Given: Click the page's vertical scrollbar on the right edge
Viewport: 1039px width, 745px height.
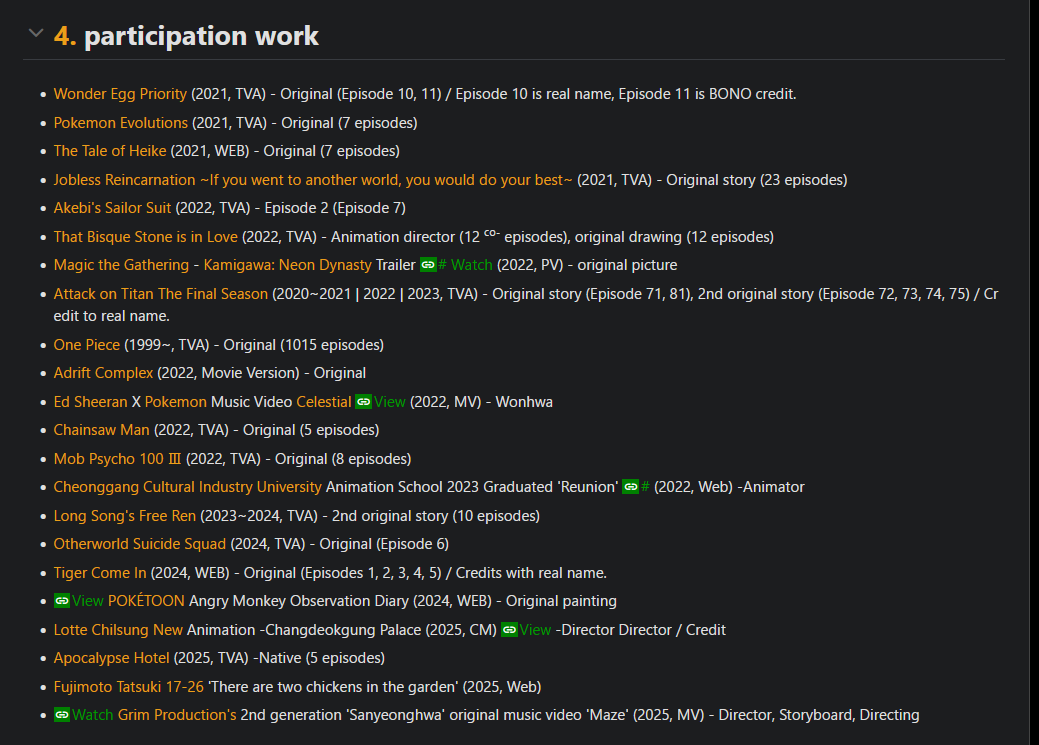Looking at the screenshot, I should click(1034, 372).
